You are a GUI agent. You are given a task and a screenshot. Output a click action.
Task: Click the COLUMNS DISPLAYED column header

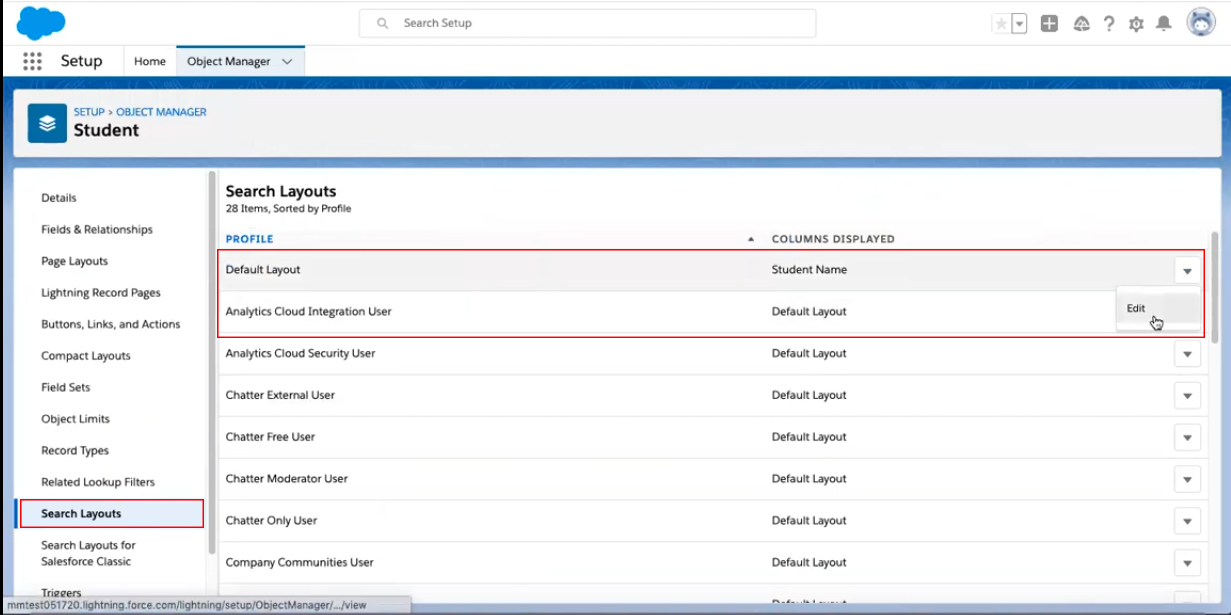pos(833,239)
